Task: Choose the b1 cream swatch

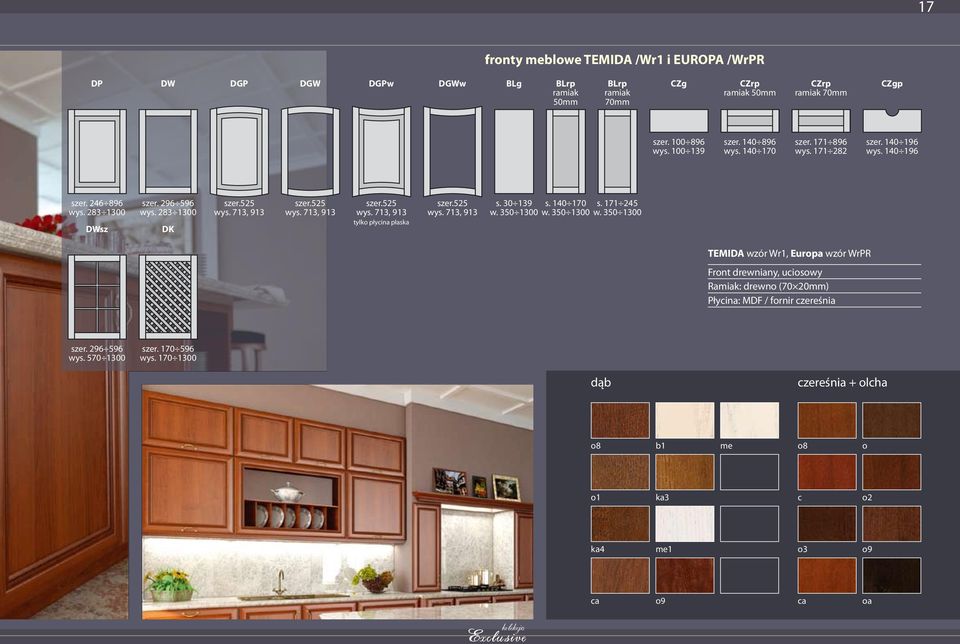Action: point(684,420)
